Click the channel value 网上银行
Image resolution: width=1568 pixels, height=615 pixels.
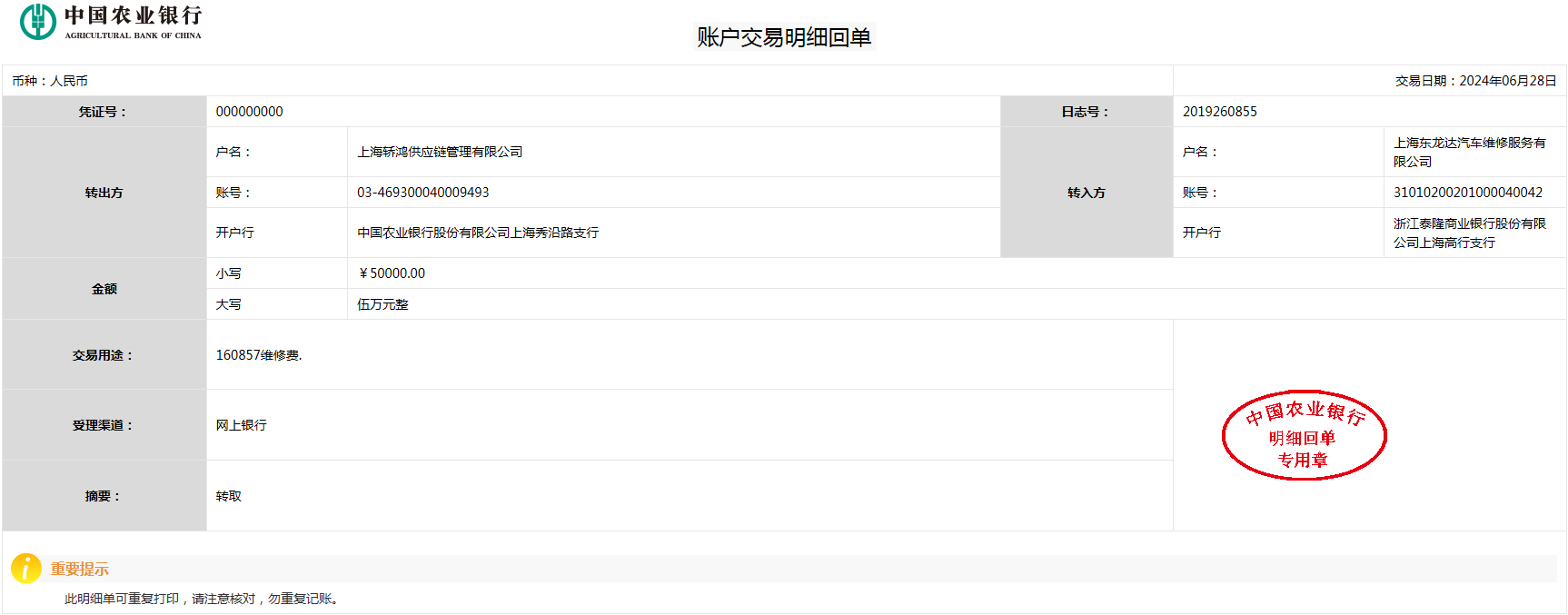pos(241,425)
